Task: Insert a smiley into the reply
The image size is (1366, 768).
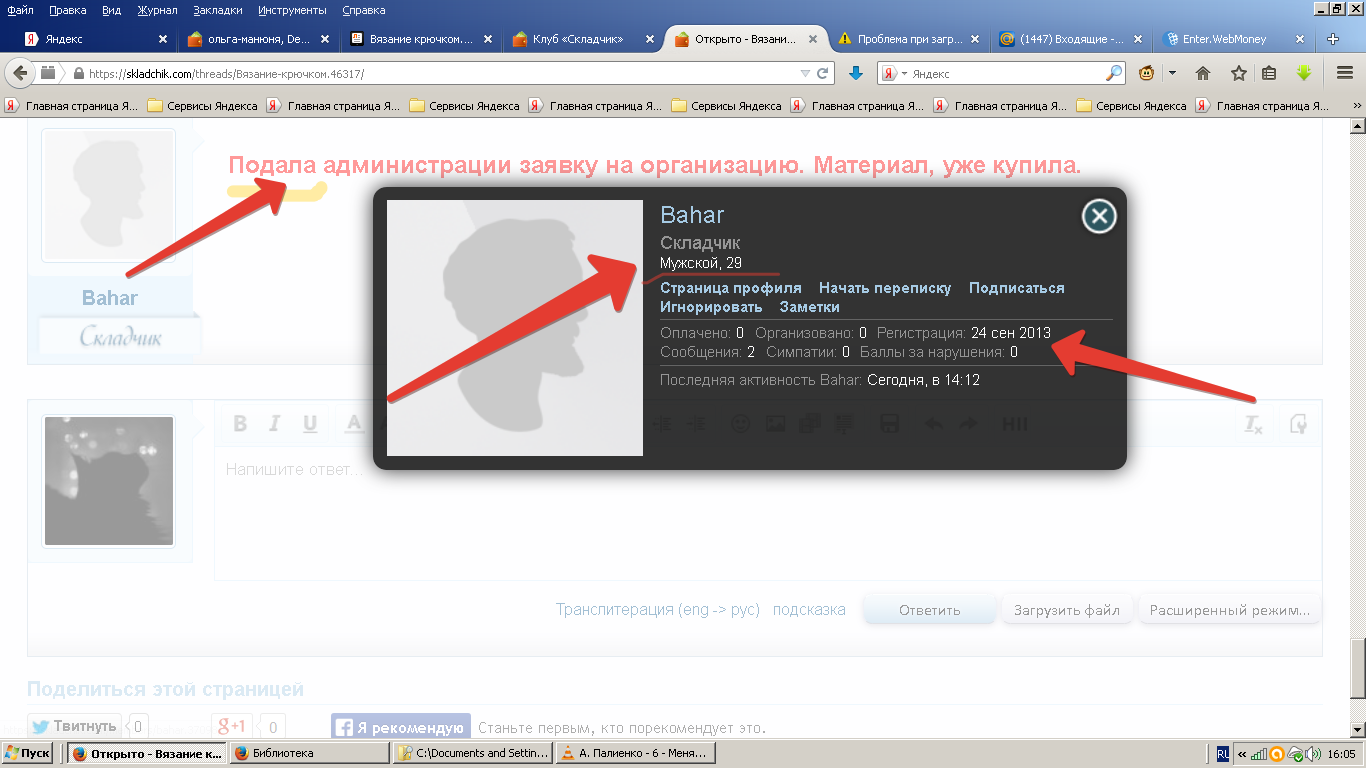Action: 740,423
